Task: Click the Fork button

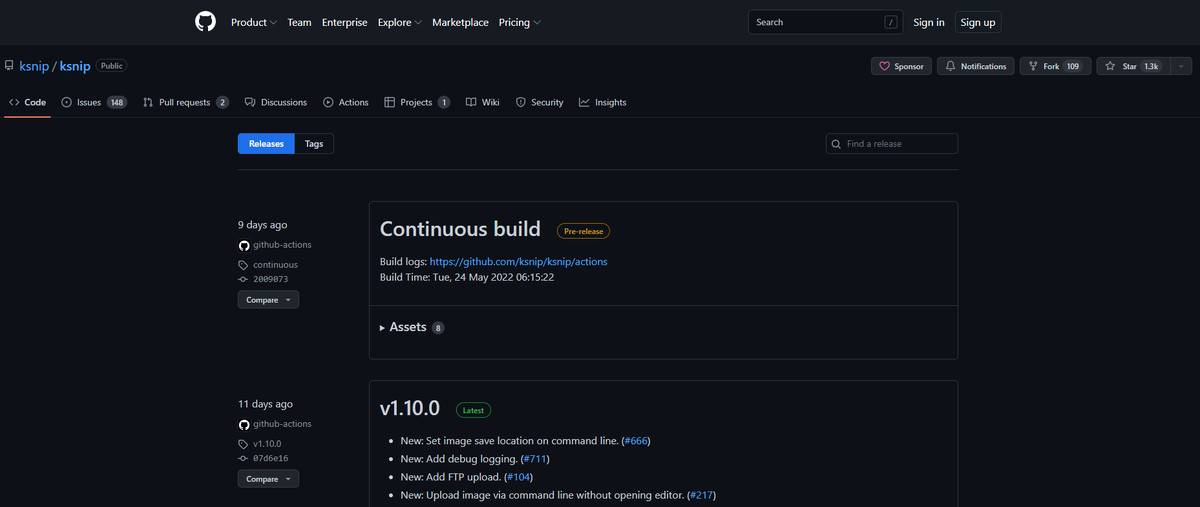Action: pyautogui.click(x=1055, y=66)
